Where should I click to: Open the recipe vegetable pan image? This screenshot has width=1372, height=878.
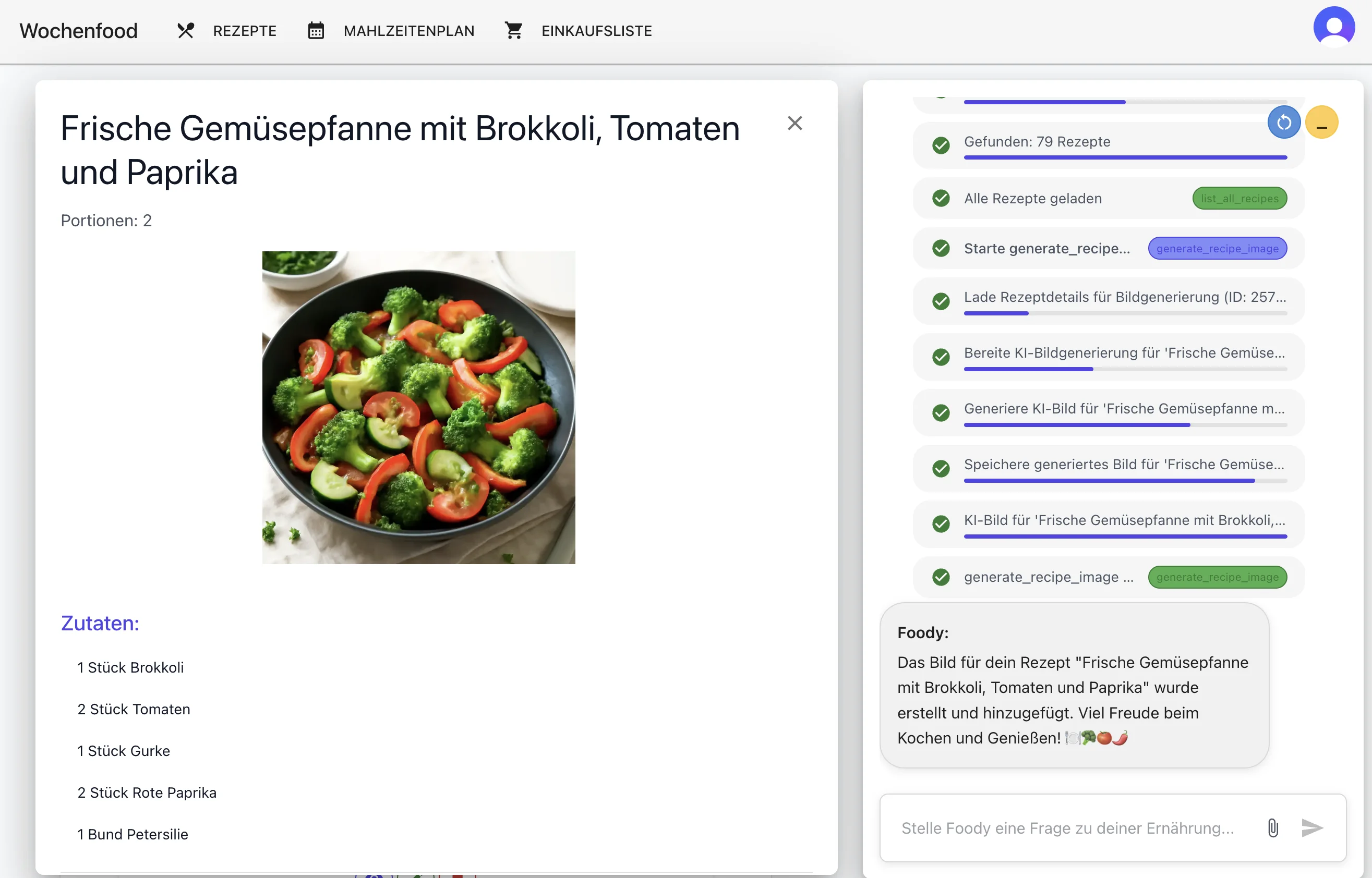pos(419,408)
